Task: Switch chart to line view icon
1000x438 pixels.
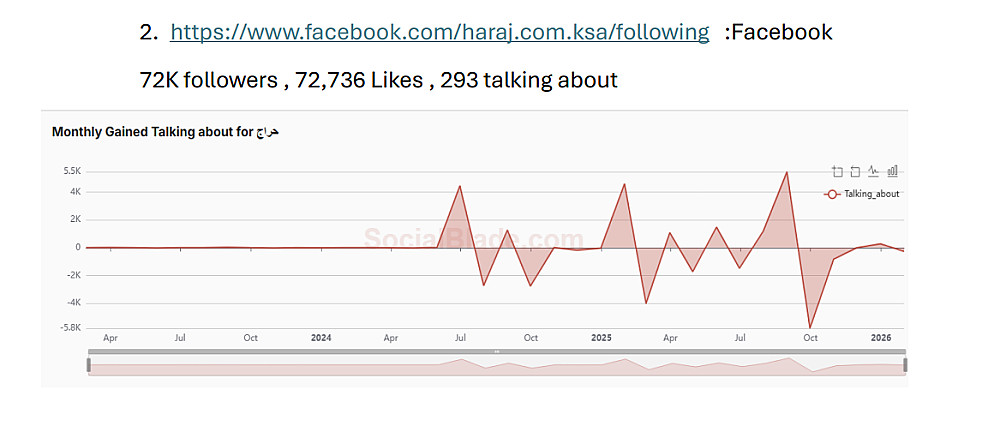Action: tap(873, 171)
